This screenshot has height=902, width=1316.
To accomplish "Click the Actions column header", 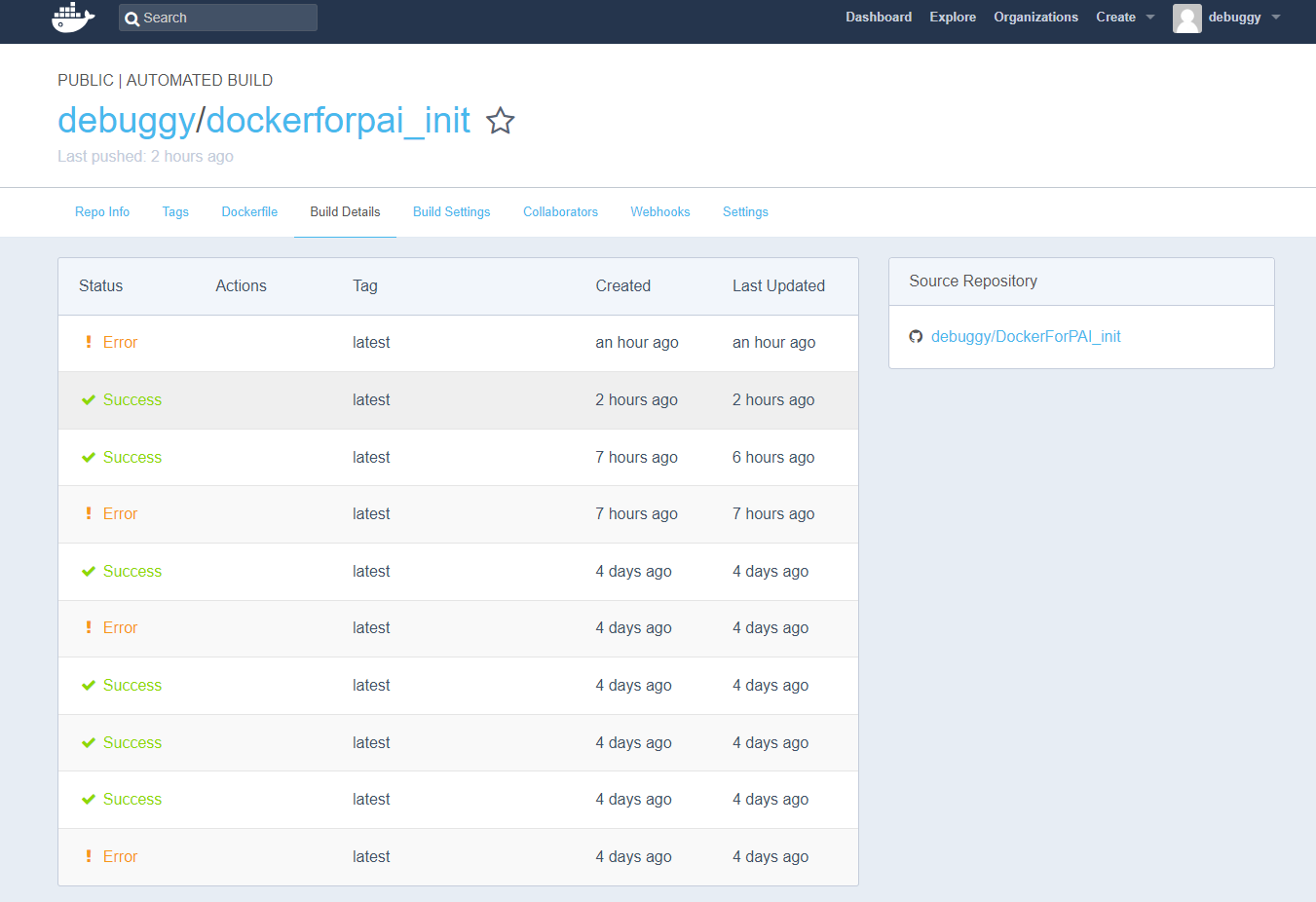I will tap(241, 285).
